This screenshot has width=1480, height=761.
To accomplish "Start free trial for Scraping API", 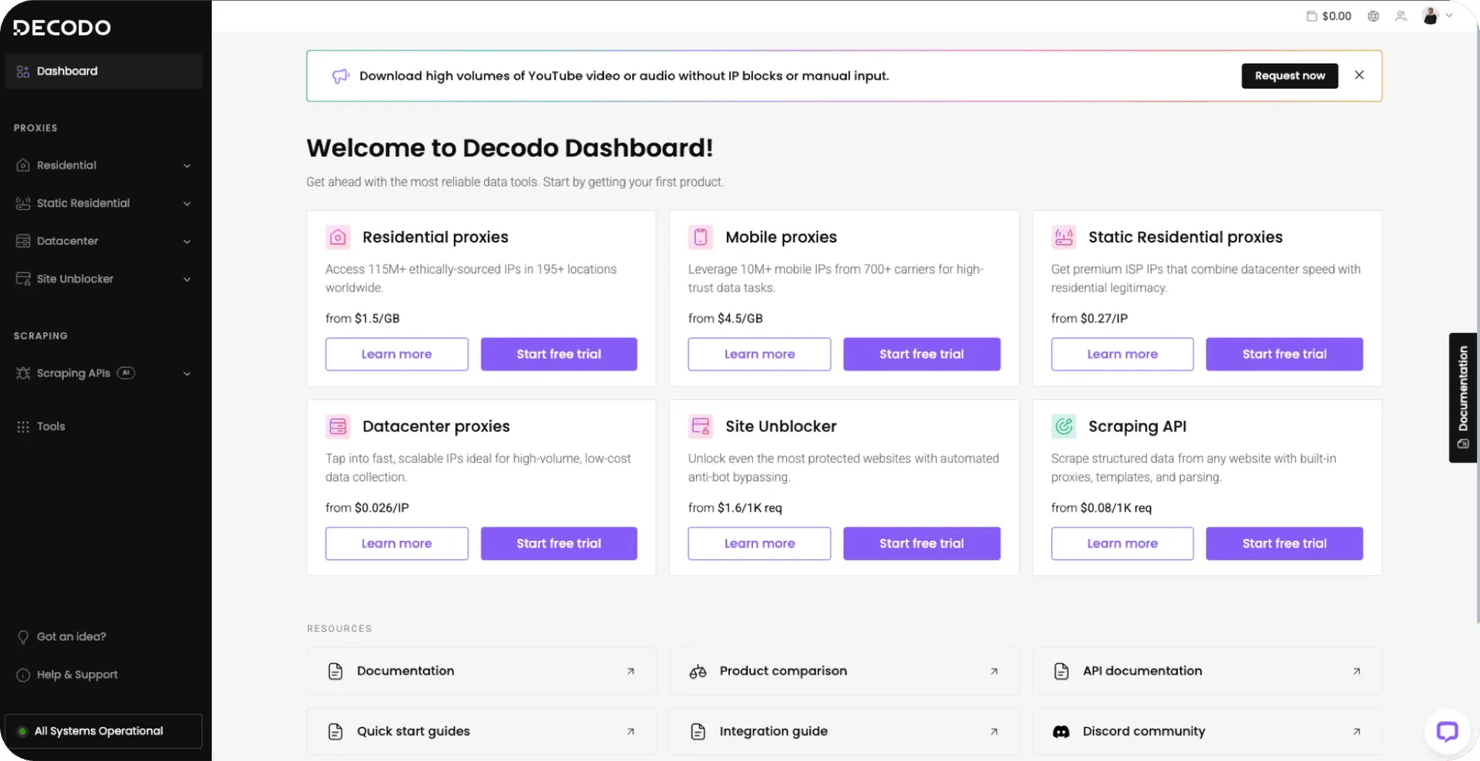I will pyautogui.click(x=1284, y=543).
